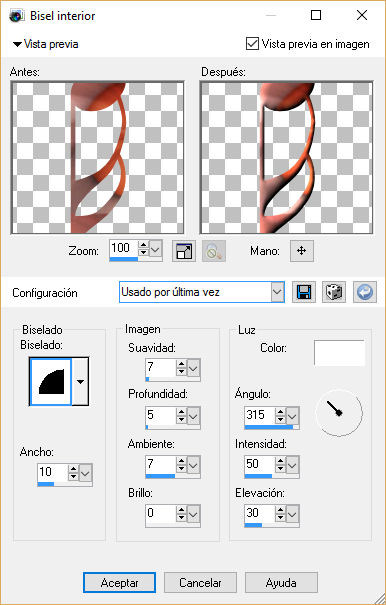The width and height of the screenshot is (386, 605).
Task: Open the Ángulo slider dropdown arrow
Action: click(x=293, y=416)
